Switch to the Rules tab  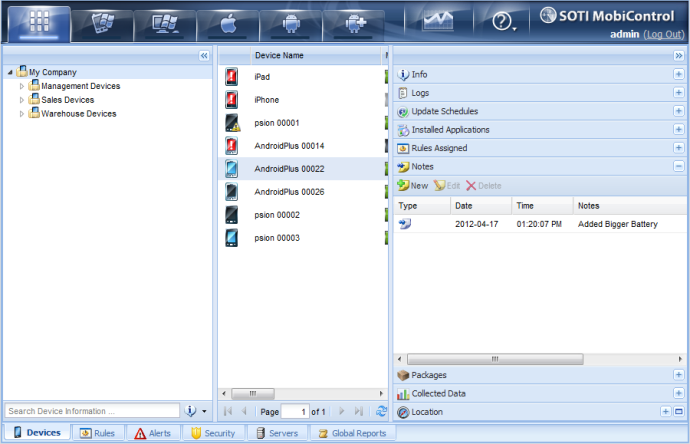(x=98, y=433)
